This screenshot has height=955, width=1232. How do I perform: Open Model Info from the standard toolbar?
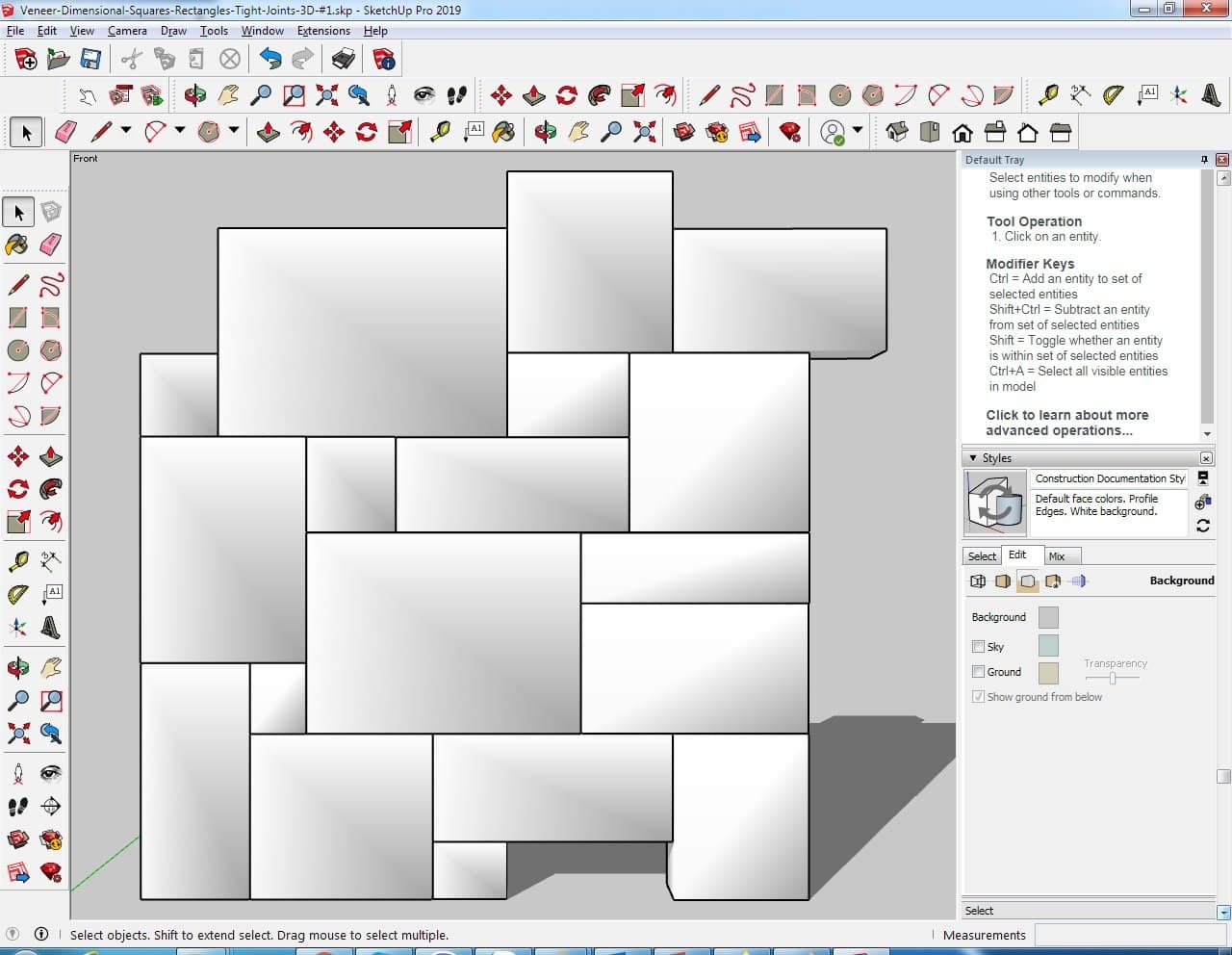383,60
